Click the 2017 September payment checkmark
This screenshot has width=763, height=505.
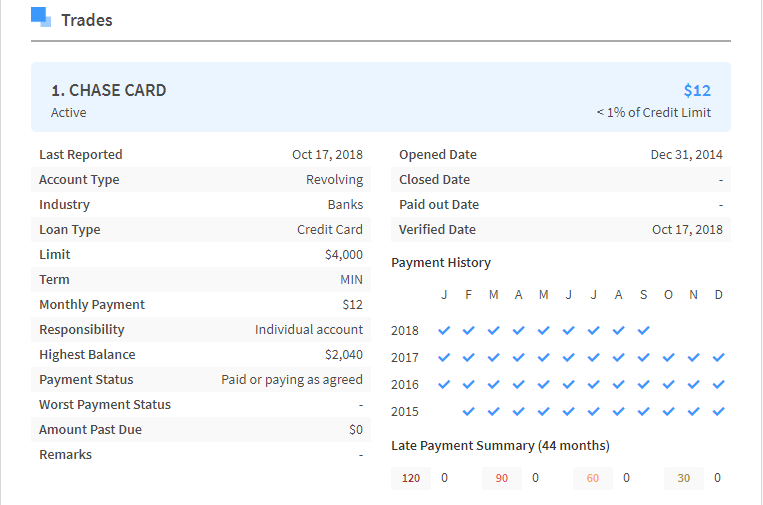[x=643, y=358]
